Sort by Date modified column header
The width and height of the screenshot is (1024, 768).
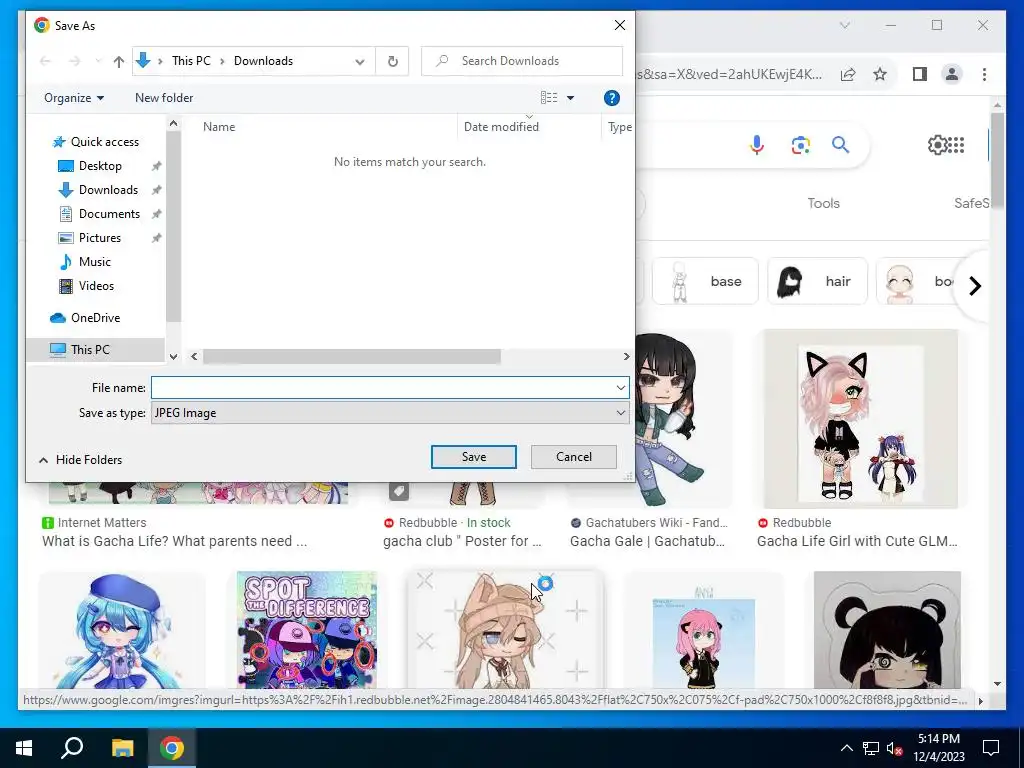(501, 127)
